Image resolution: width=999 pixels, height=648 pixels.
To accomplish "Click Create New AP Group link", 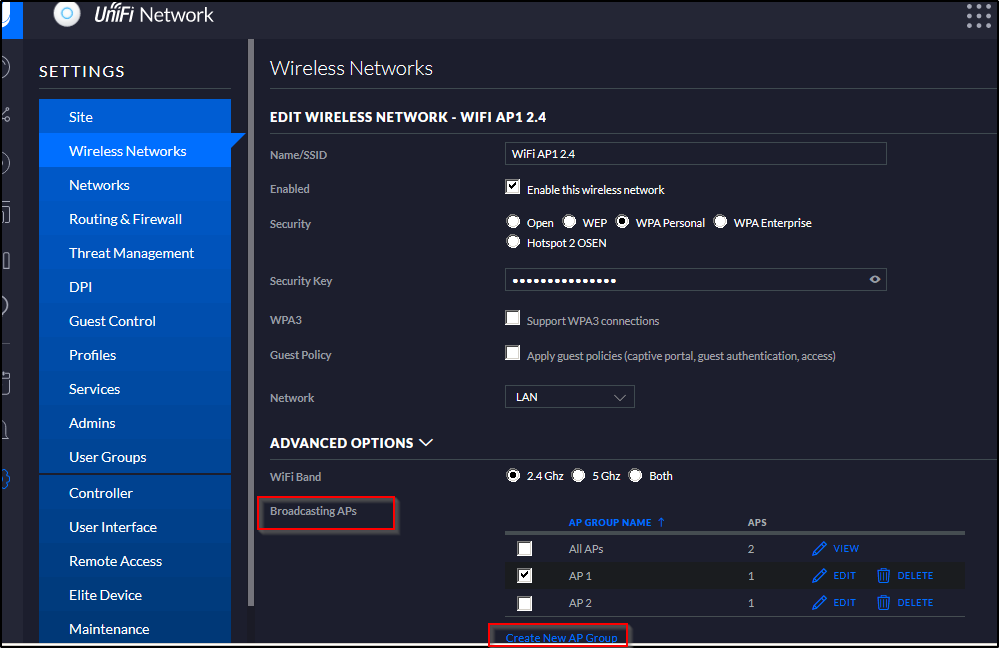I will [x=561, y=638].
